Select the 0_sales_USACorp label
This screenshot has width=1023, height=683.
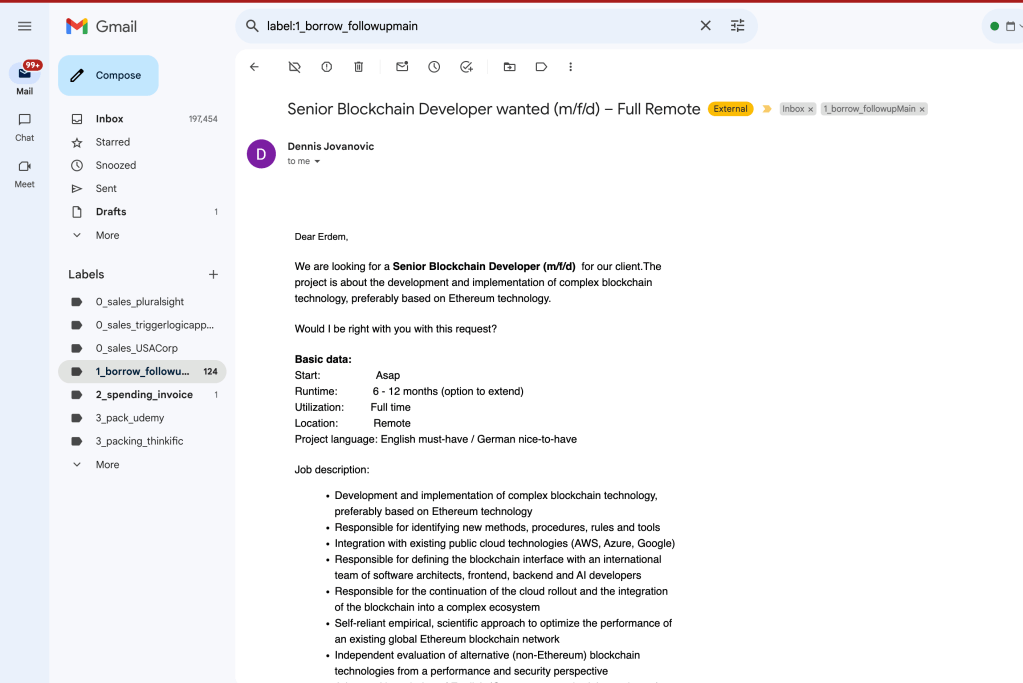point(142,348)
